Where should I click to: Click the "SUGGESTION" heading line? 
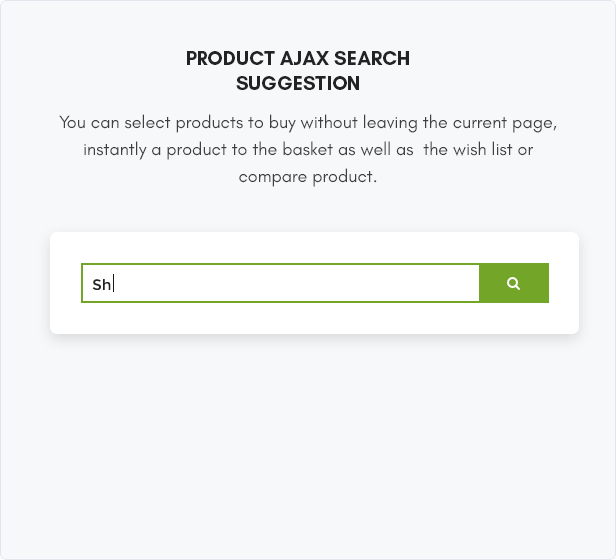[x=298, y=83]
